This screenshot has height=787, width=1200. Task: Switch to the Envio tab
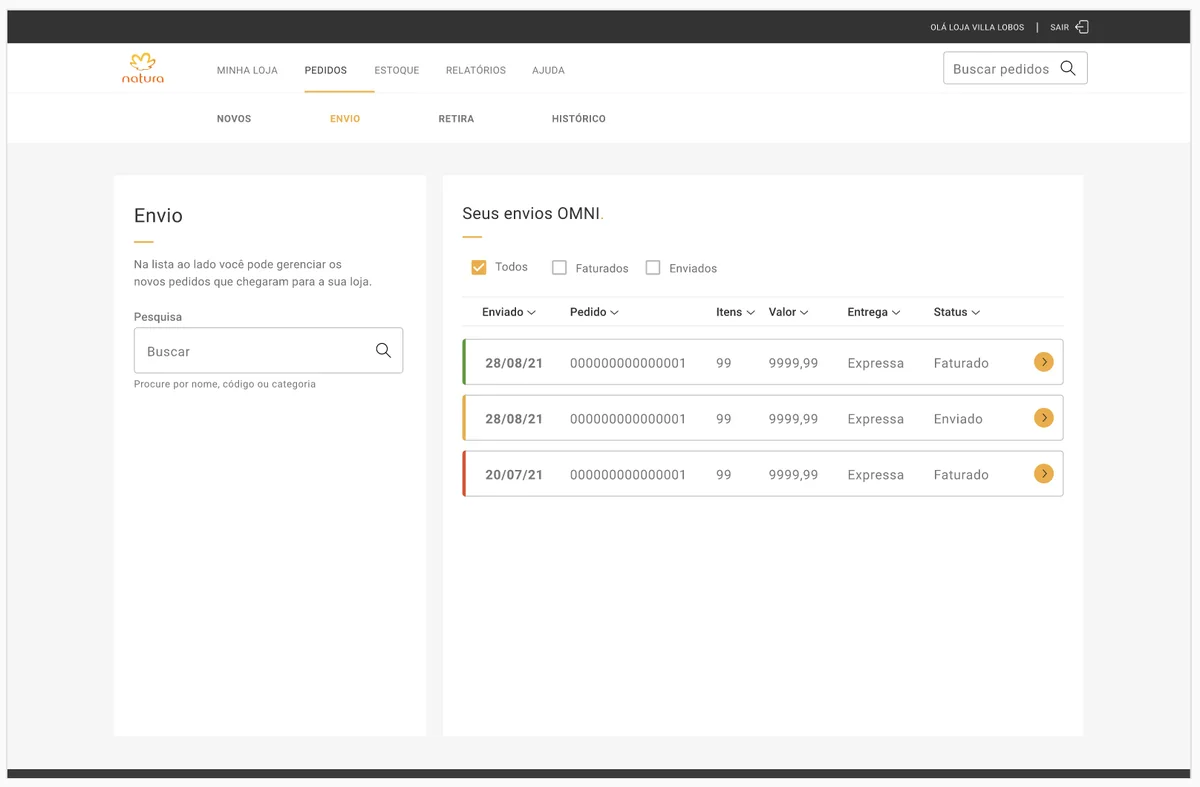click(x=345, y=119)
